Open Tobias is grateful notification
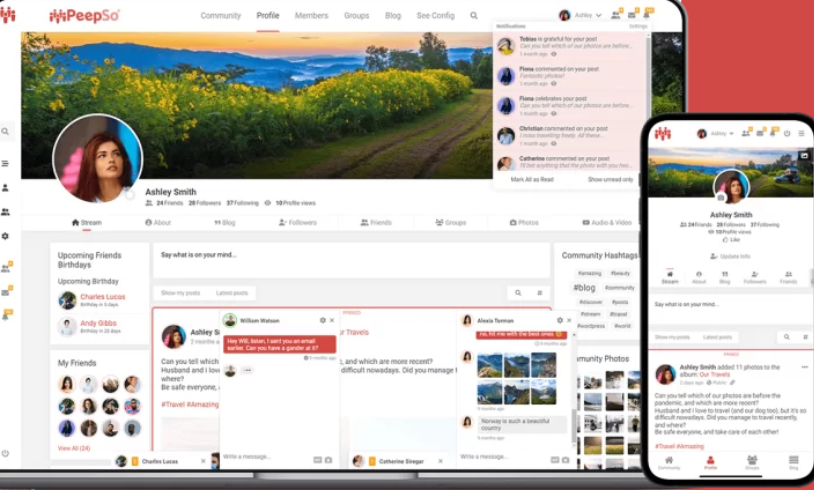 coord(570,46)
